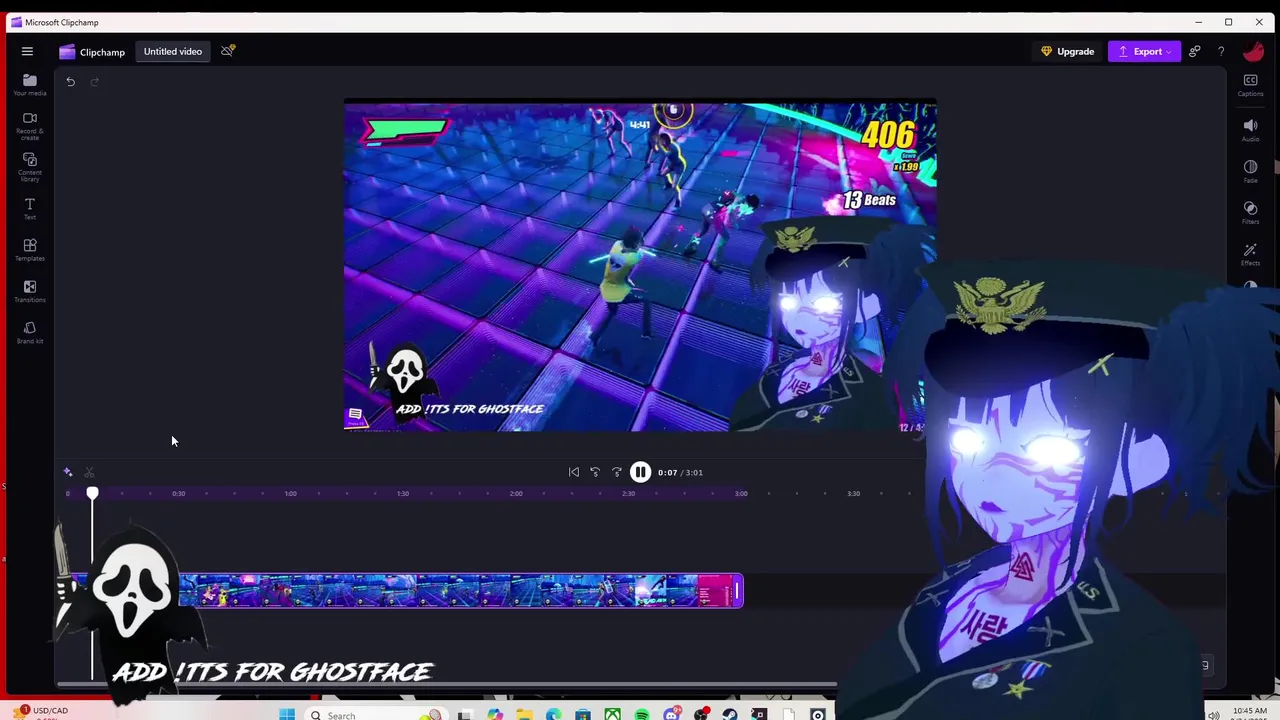
Task: Open the Filters panel
Action: pyautogui.click(x=1250, y=212)
